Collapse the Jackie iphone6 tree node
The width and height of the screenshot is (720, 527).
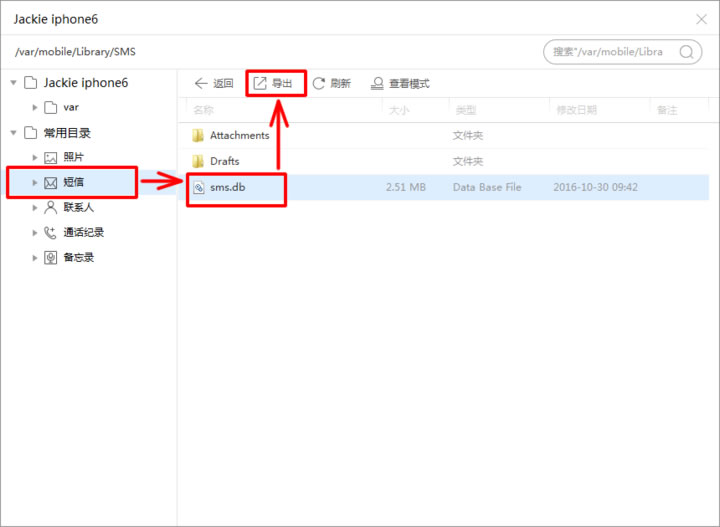click(x=13, y=83)
